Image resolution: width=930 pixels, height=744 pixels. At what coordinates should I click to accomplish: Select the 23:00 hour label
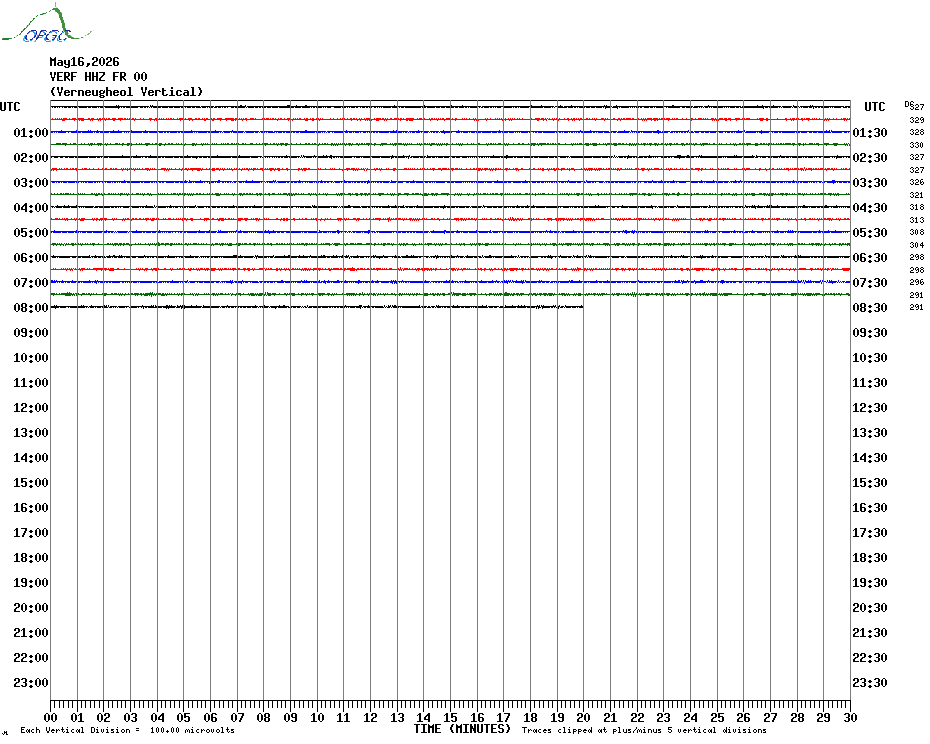click(31, 683)
